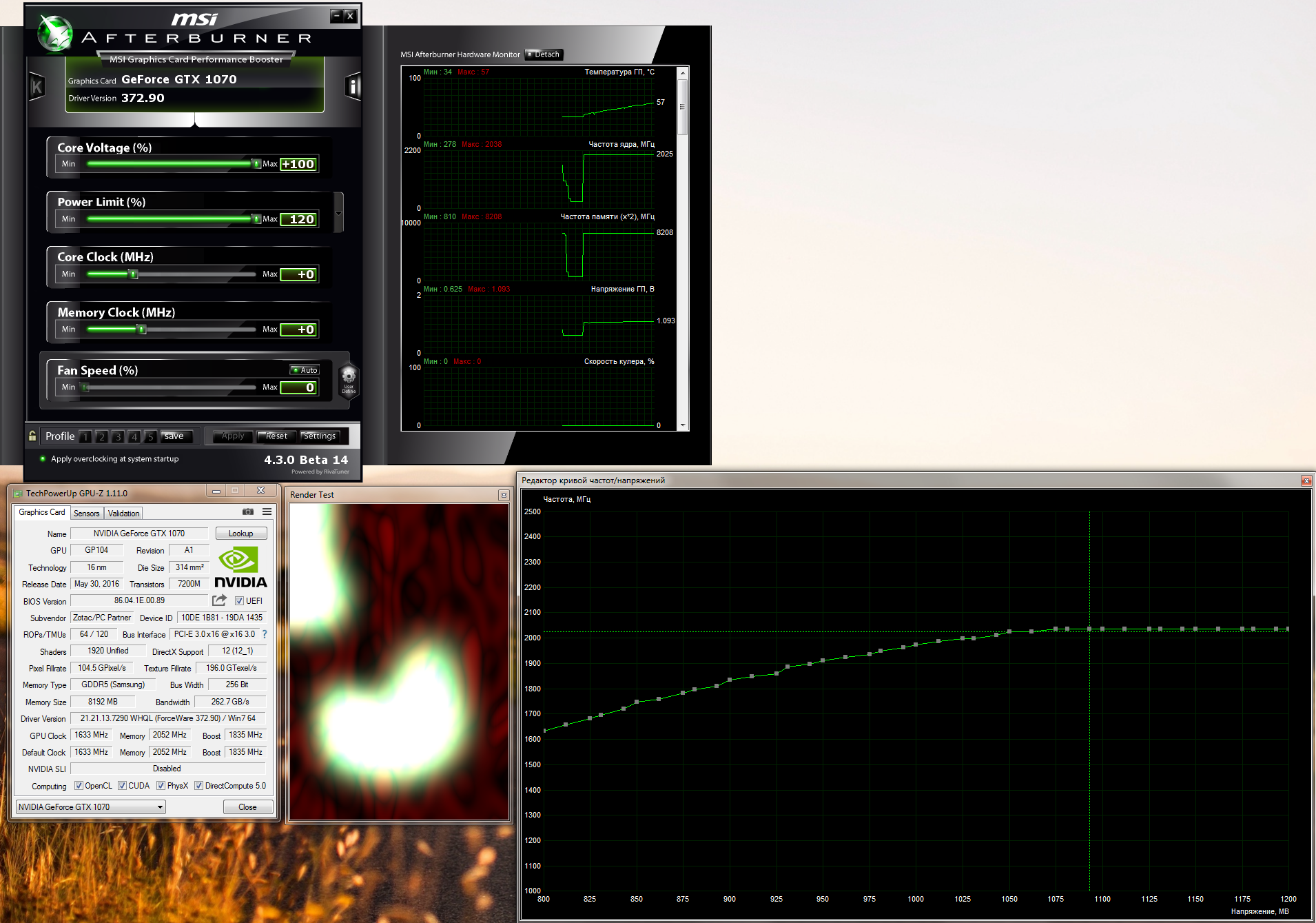Select profile slot 3 in Afterburner
The height and width of the screenshot is (923, 1316).
point(119,436)
